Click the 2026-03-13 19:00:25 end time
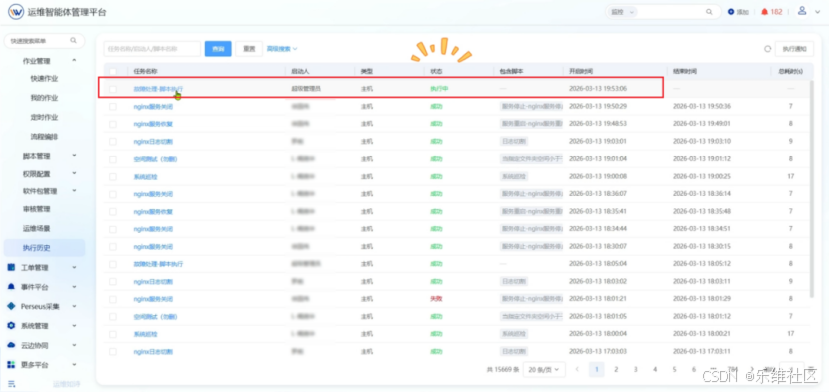 point(702,177)
